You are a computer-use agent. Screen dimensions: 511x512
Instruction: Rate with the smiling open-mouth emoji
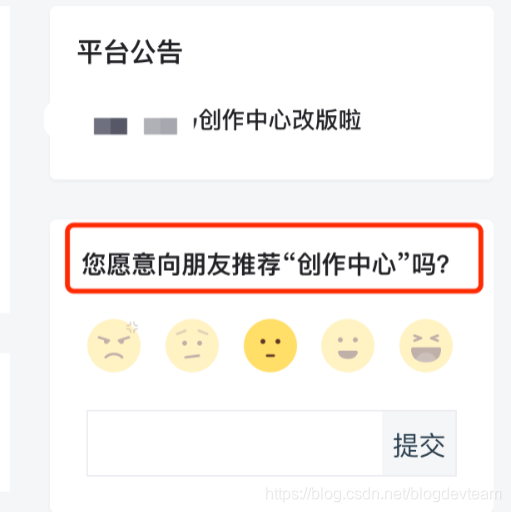click(348, 346)
